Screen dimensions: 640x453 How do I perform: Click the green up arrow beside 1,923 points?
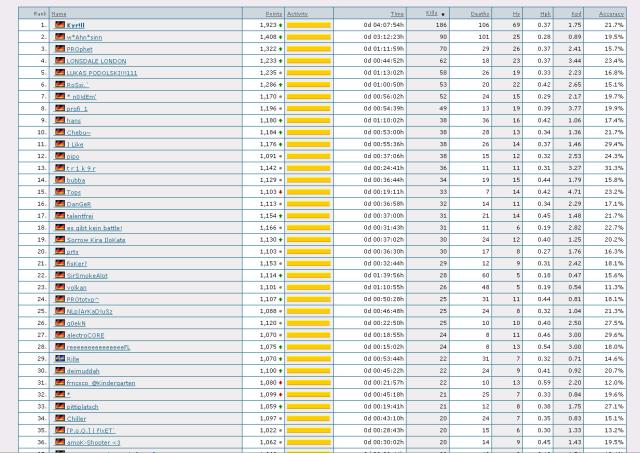click(281, 24)
